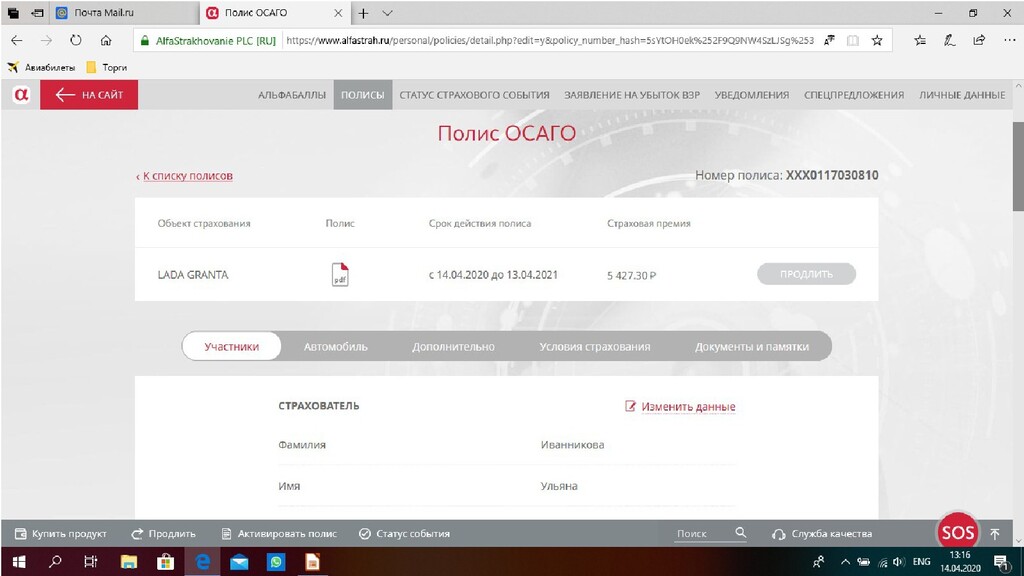Viewport: 1024px width, 576px height.
Task: Open the СПЕЦПРЕДЛОЖЕНИЯ menu item
Action: point(854,95)
